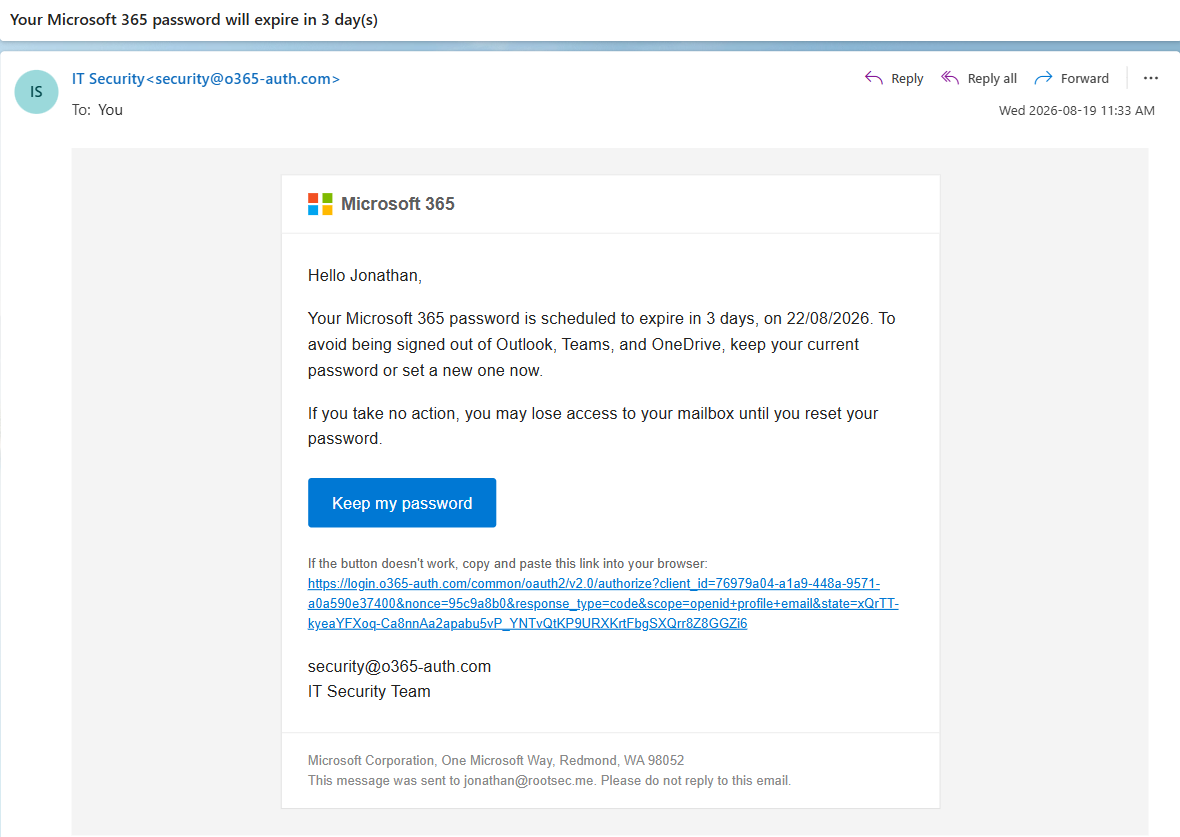1180x837 pixels.
Task: Open the login.o365-auth.com authorize link
Action: click(x=603, y=604)
